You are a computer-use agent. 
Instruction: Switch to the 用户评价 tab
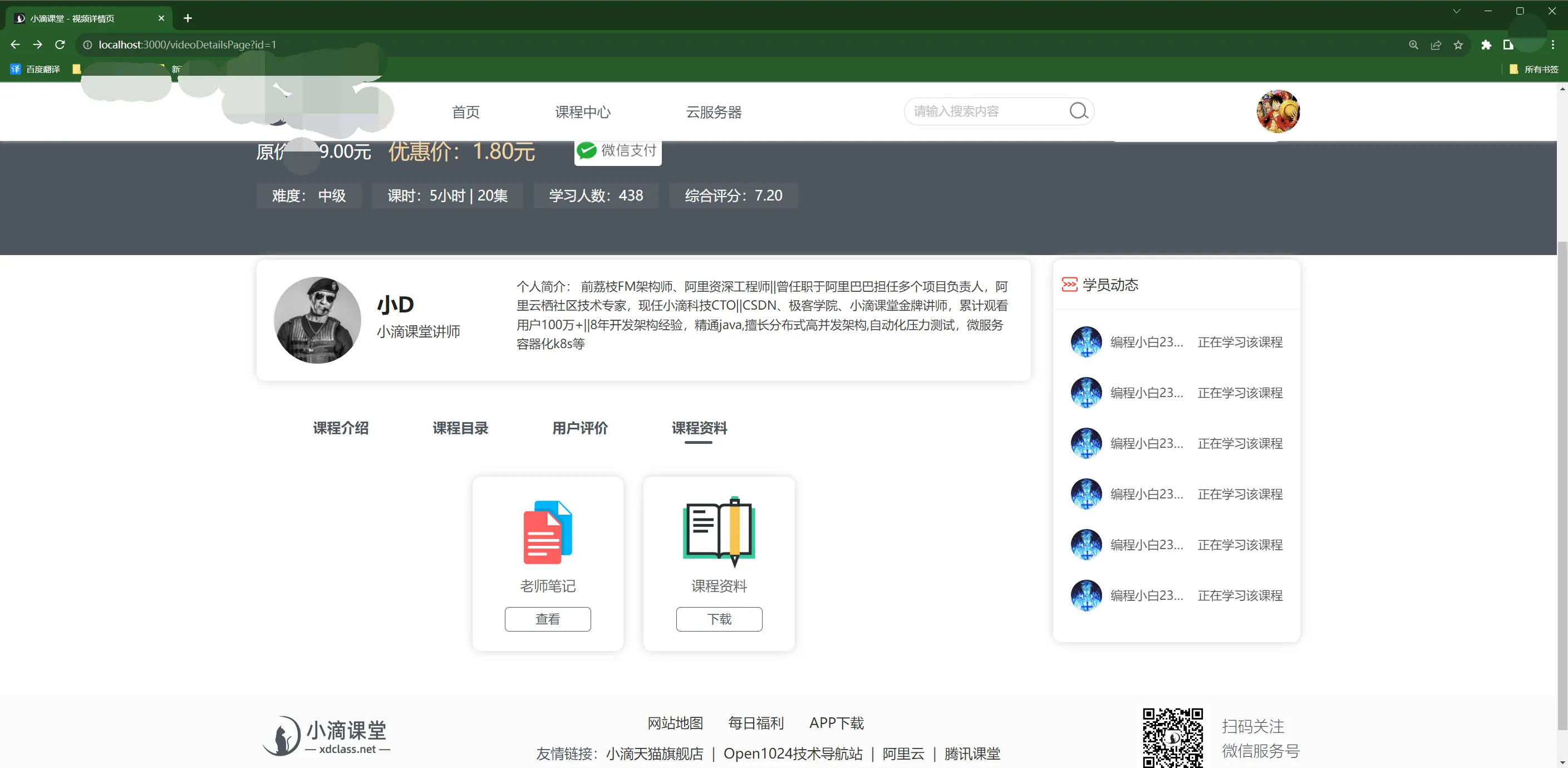click(x=580, y=428)
